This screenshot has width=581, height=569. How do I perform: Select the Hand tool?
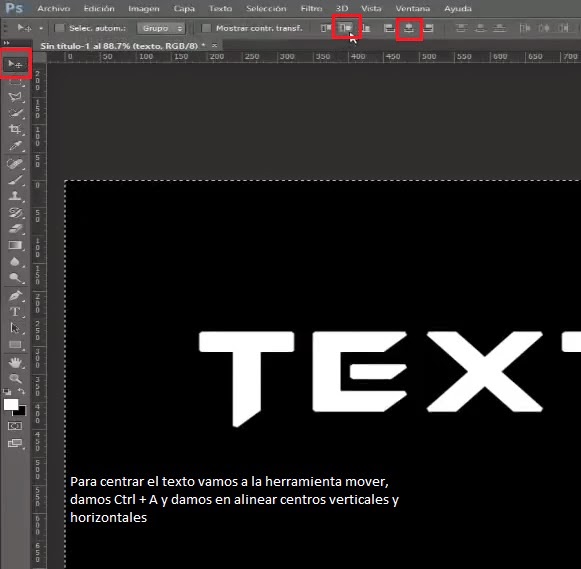[x=15, y=362]
